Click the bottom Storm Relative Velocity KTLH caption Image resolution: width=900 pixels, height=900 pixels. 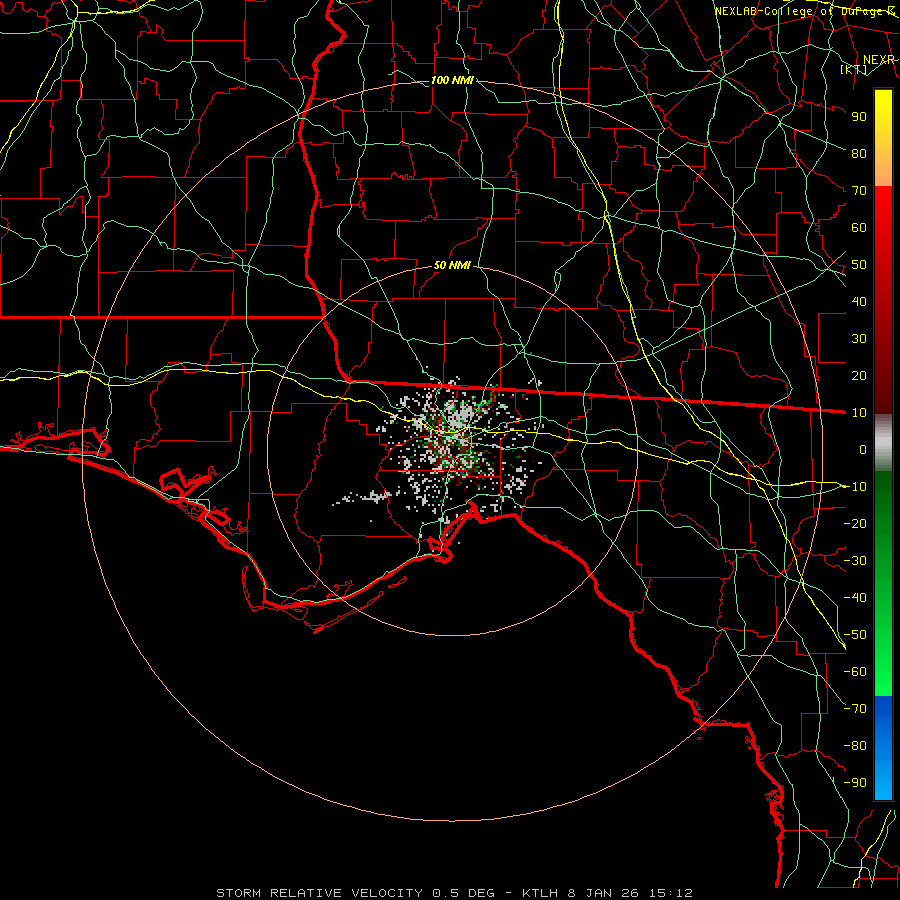[454, 893]
